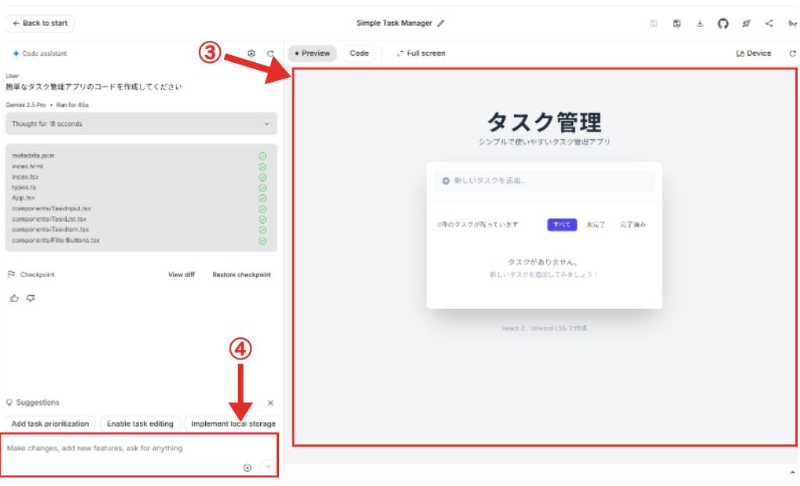The width and height of the screenshot is (800, 486).
Task: Switch to the Preview tab
Action: point(312,54)
